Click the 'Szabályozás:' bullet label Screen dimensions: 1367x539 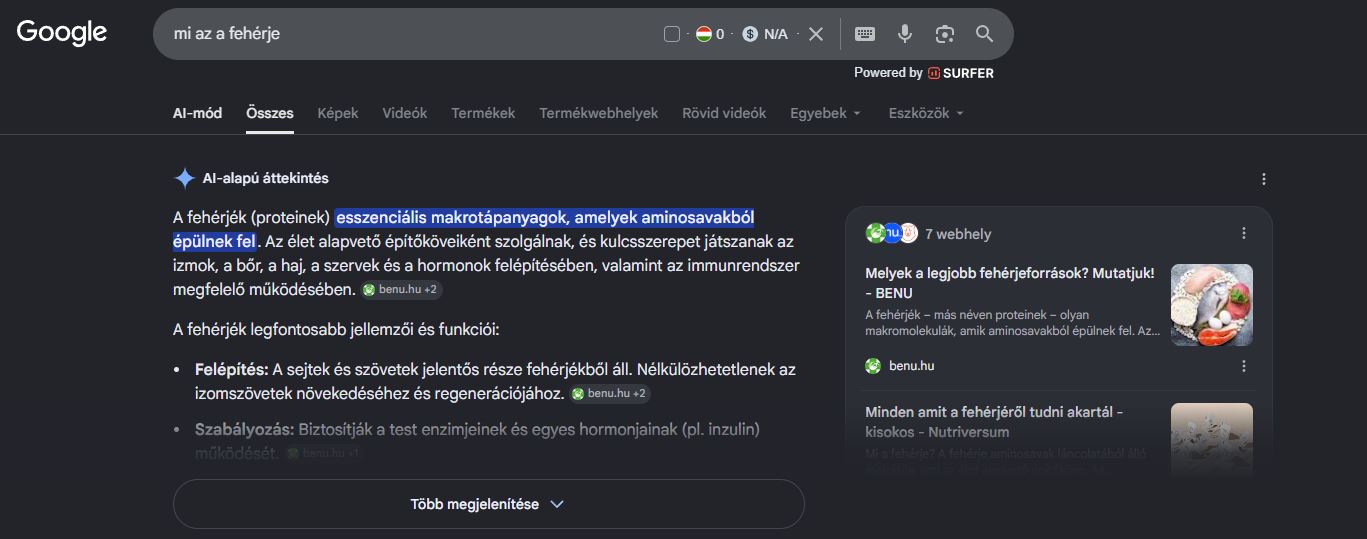pyautogui.click(x=244, y=429)
